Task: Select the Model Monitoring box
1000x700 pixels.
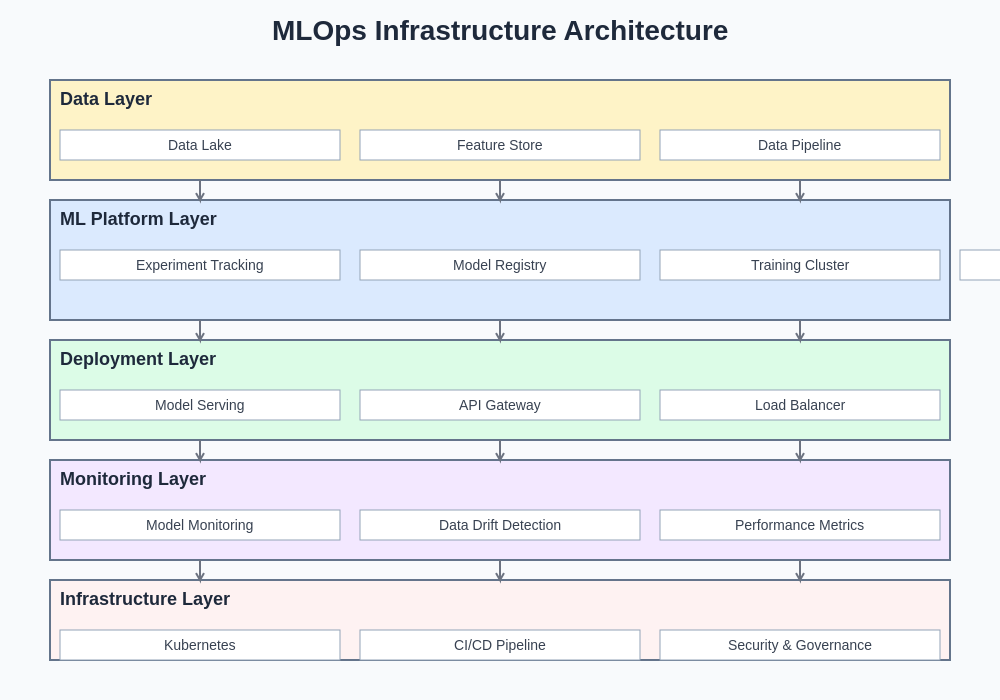Action: coord(200,525)
